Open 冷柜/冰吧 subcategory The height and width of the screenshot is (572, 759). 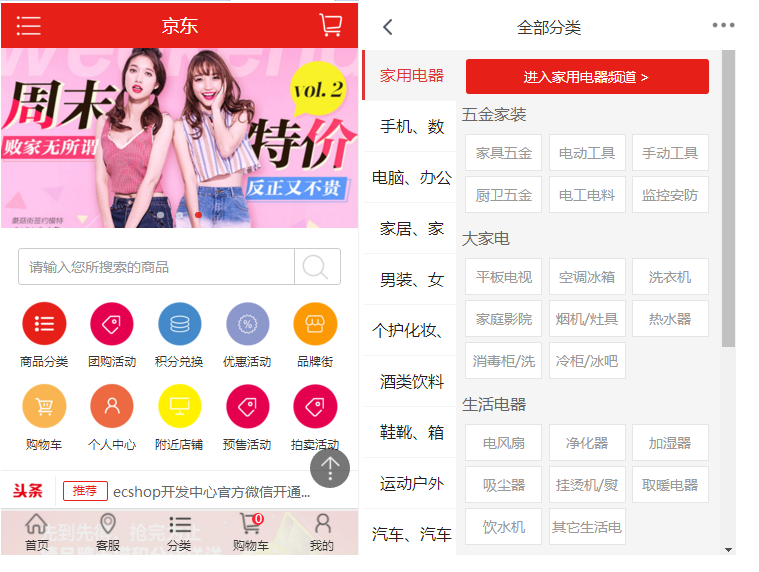click(587, 361)
